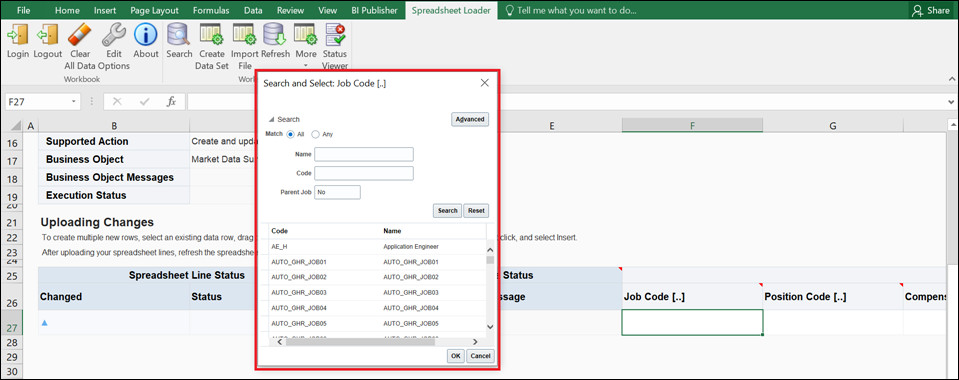Image resolution: width=959 pixels, height=380 pixels.
Task: Close the Search and Select dialog
Action: tap(484, 83)
